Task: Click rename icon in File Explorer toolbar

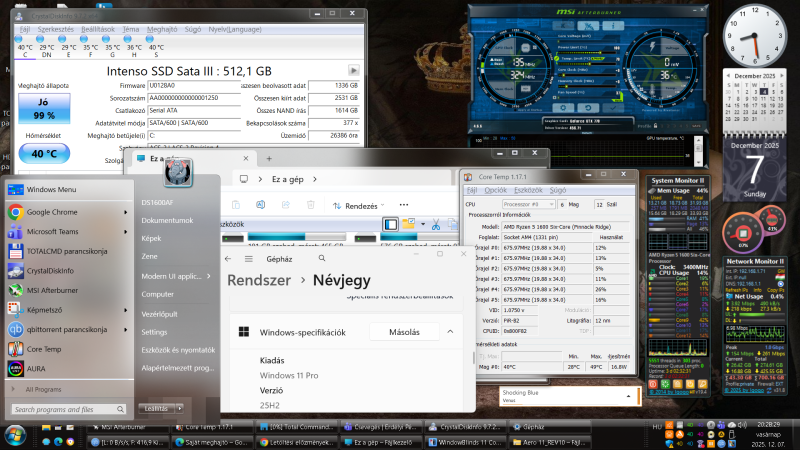Action: pyautogui.click(x=260, y=205)
